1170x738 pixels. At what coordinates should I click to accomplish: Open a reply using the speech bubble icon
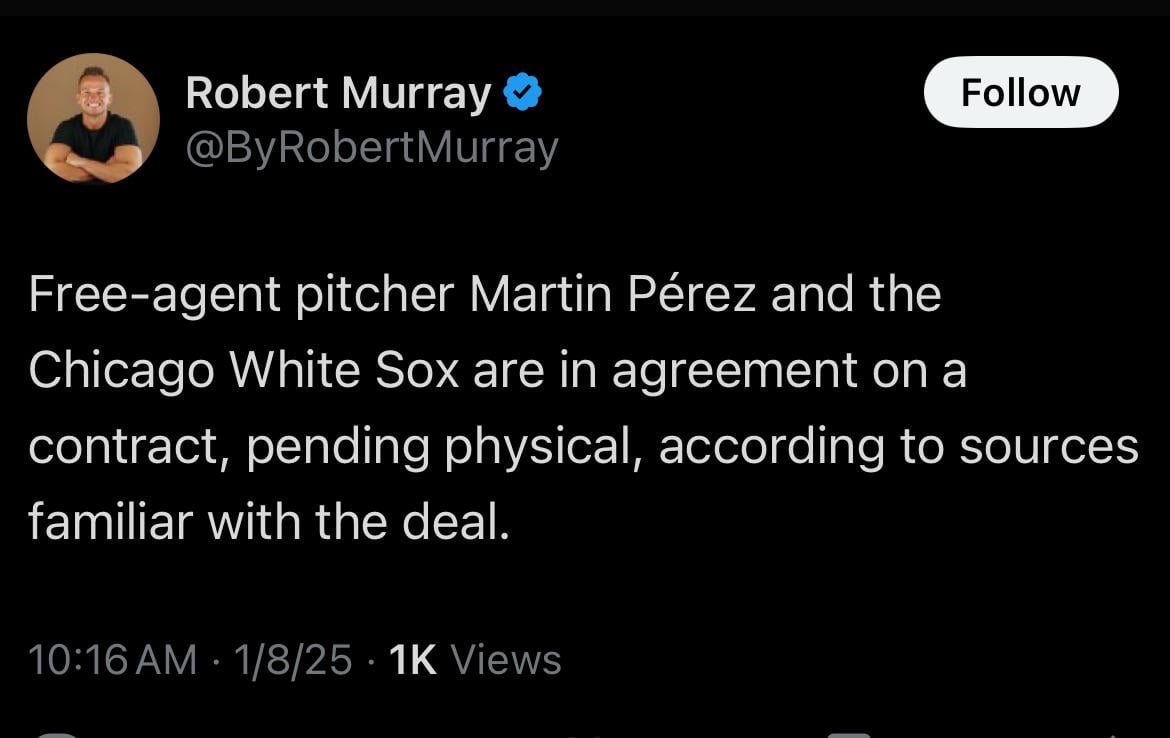pyautogui.click(x=57, y=734)
